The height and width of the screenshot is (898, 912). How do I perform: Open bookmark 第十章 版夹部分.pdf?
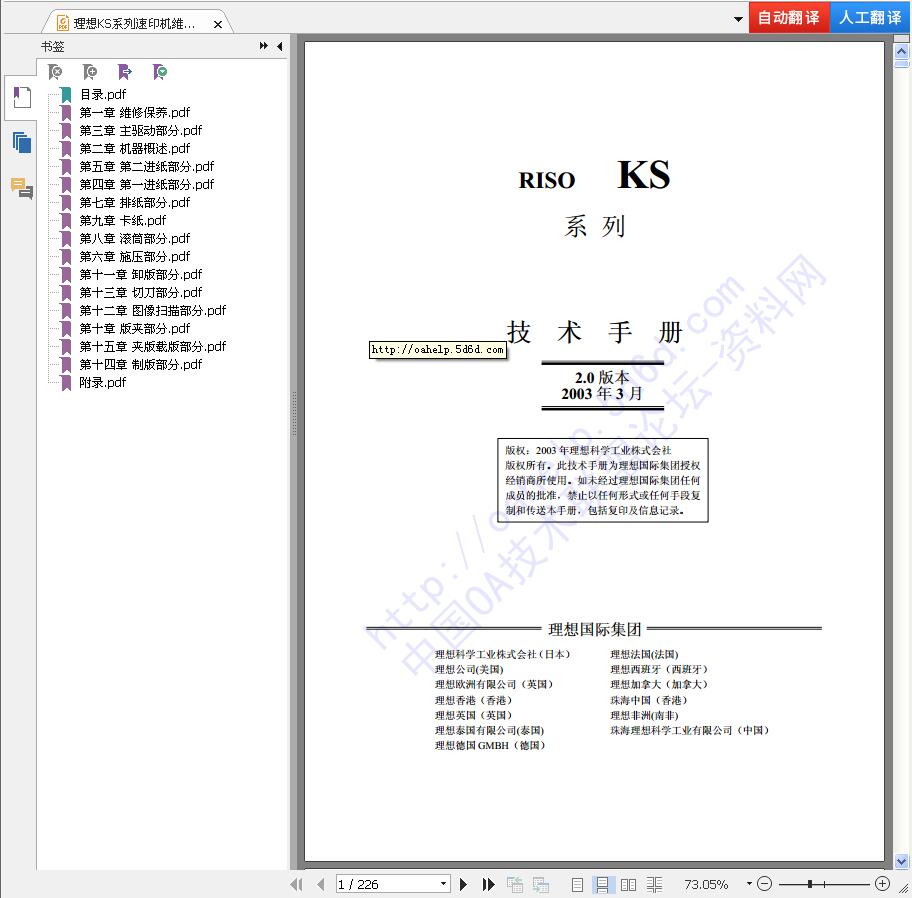(x=134, y=329)
